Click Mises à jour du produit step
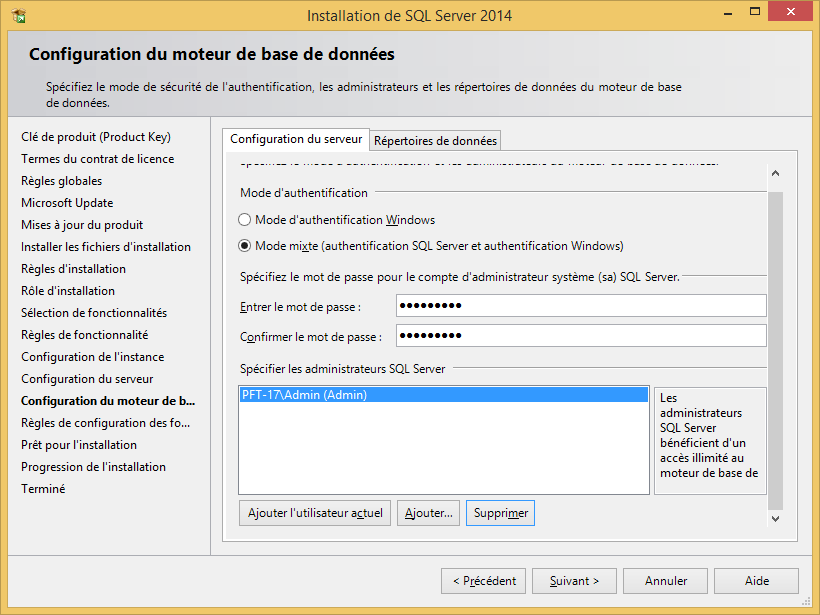This screenshot has height=615, width=820. click(82, 225)
